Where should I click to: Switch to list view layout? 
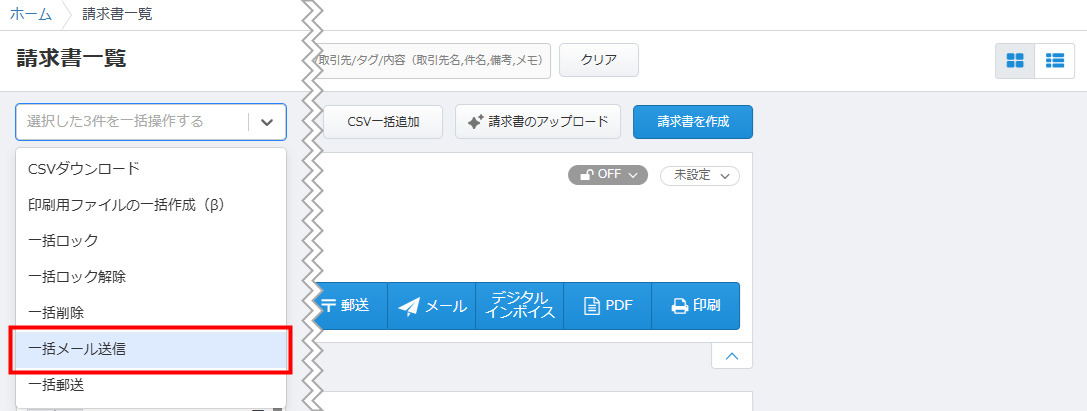click(1054, 60)
